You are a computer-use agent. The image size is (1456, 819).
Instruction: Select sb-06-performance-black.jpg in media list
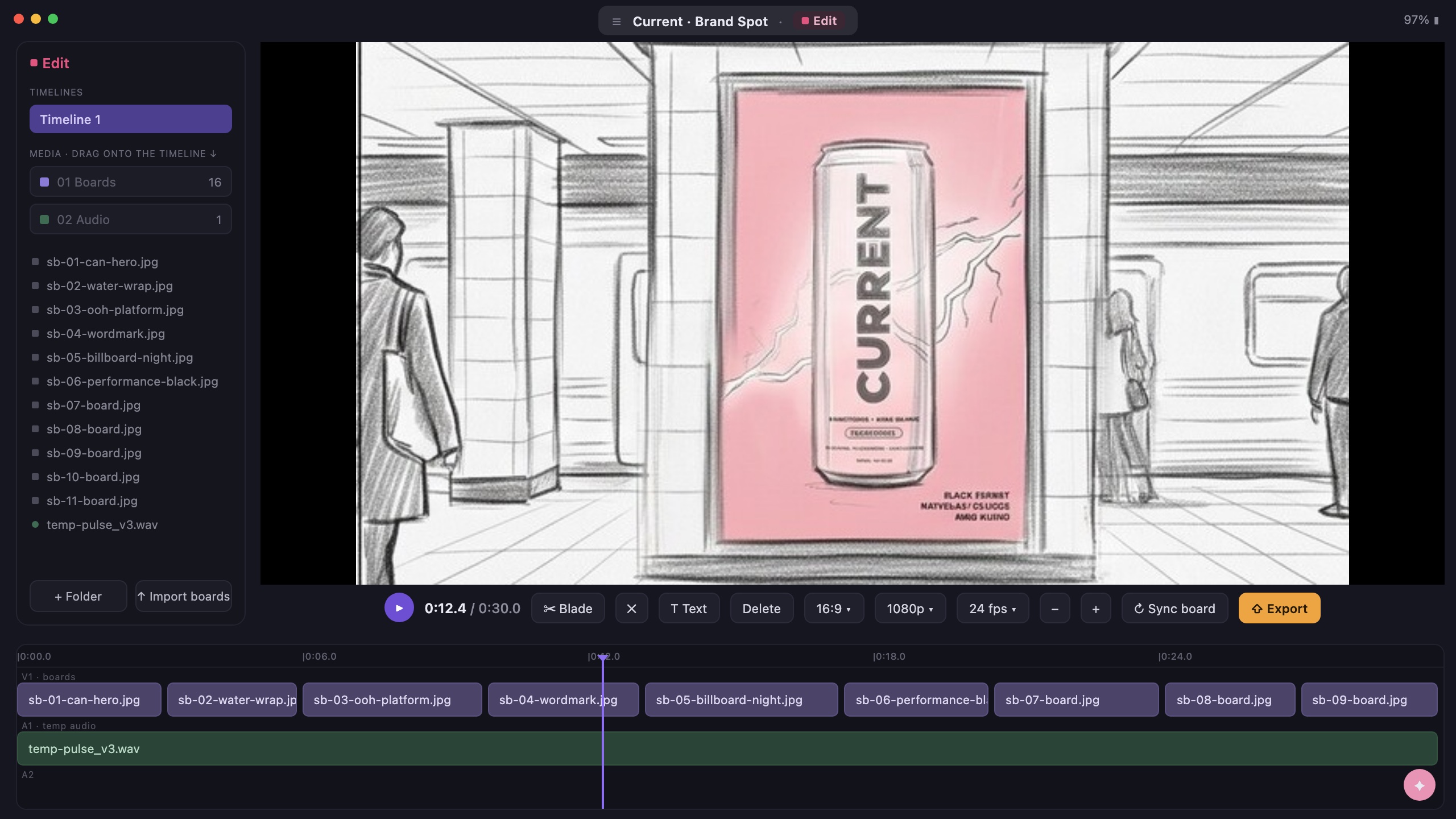click(x=131, y=381)
